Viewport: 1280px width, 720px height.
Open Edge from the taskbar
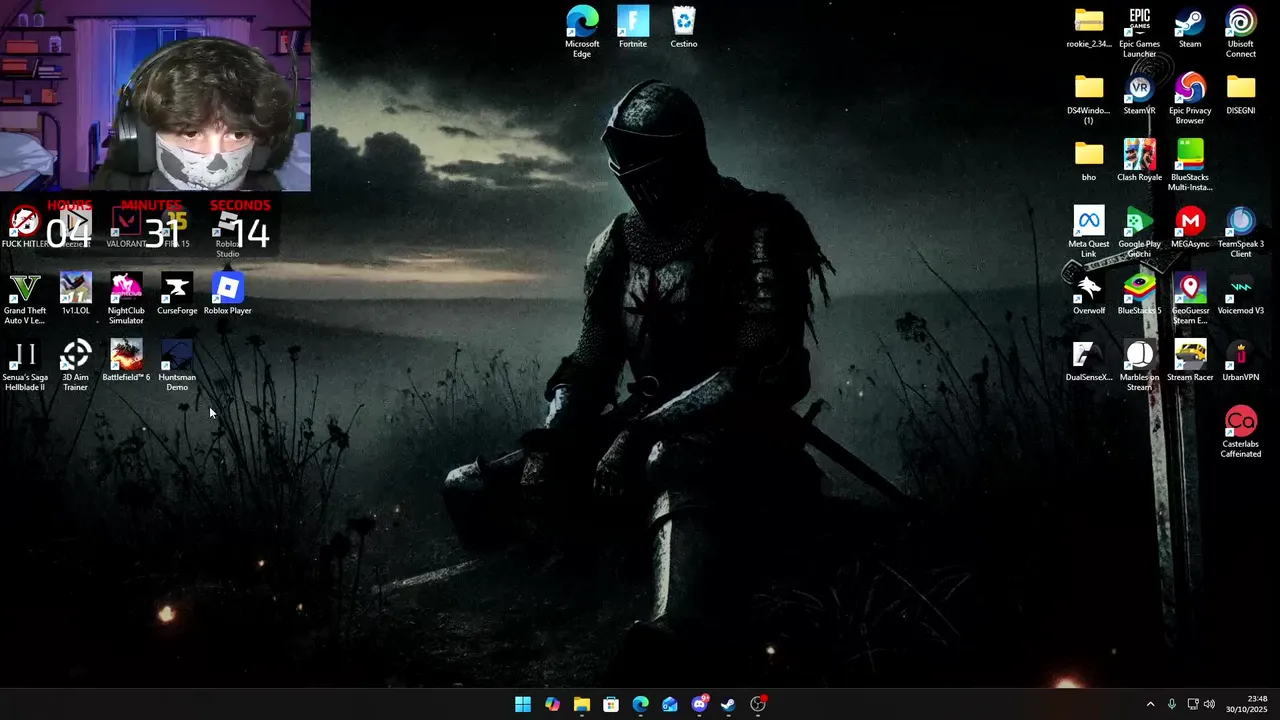pyautogui.click(x=640, y=704)
